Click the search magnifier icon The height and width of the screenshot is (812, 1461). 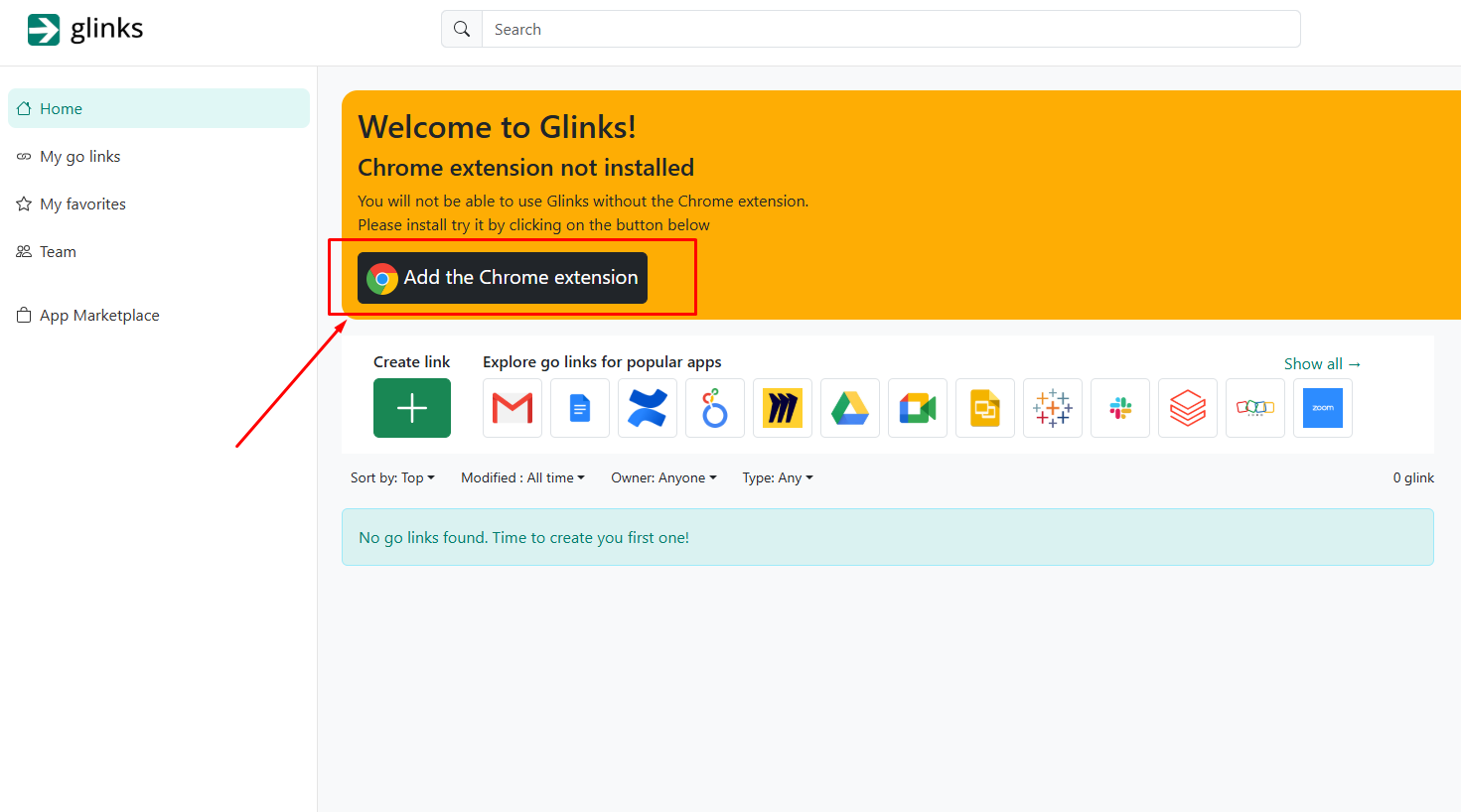click(x=462, y=29)
